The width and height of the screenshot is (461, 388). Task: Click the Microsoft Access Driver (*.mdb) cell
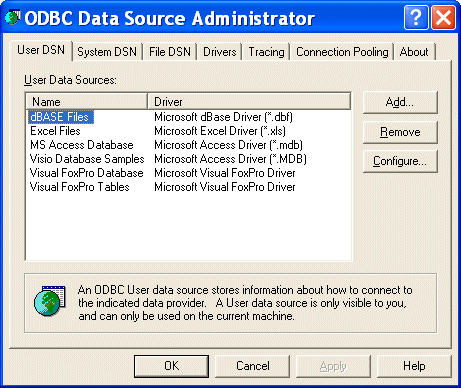pos(228,145)
